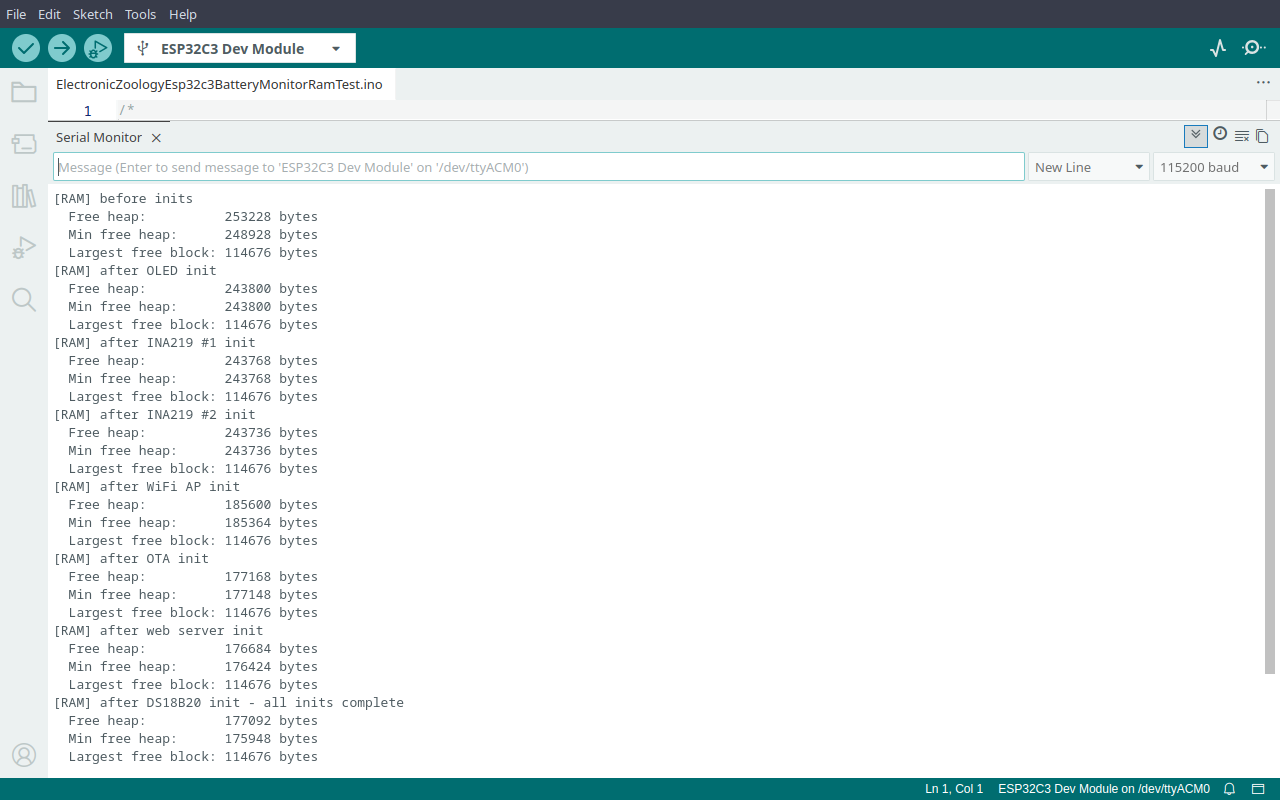Open the Serial Plotter icon
1280x800 pixels.
click(x=1218, y=48)
